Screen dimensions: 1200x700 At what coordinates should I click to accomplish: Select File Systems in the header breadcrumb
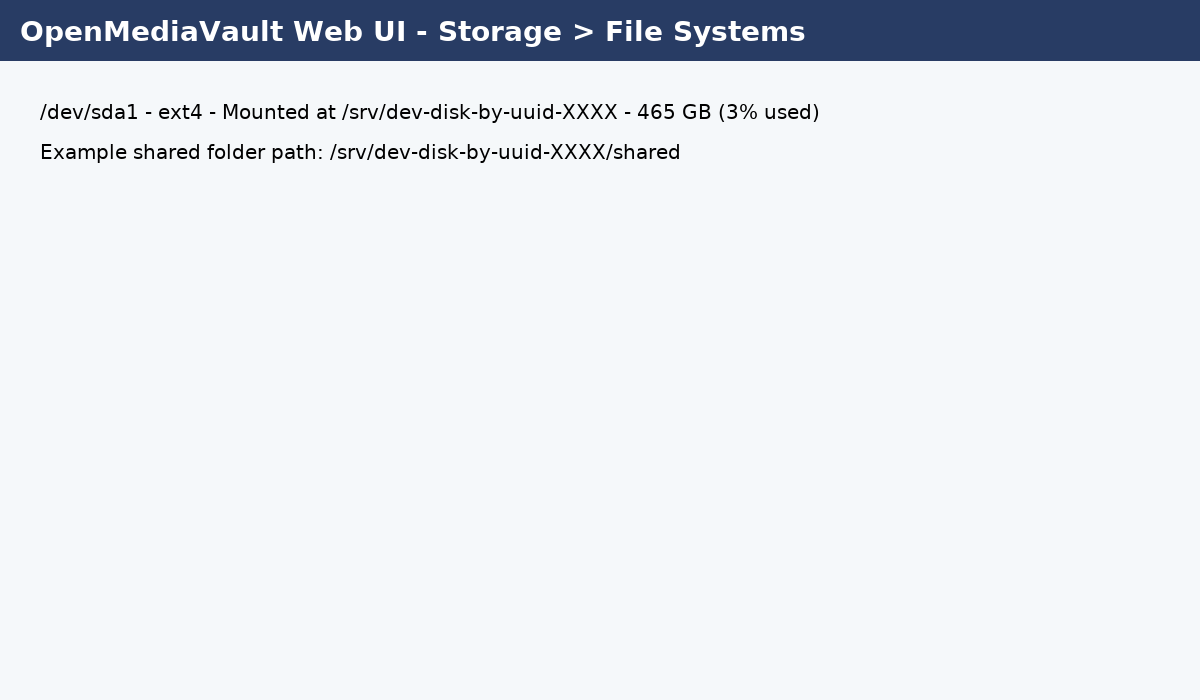704,32
